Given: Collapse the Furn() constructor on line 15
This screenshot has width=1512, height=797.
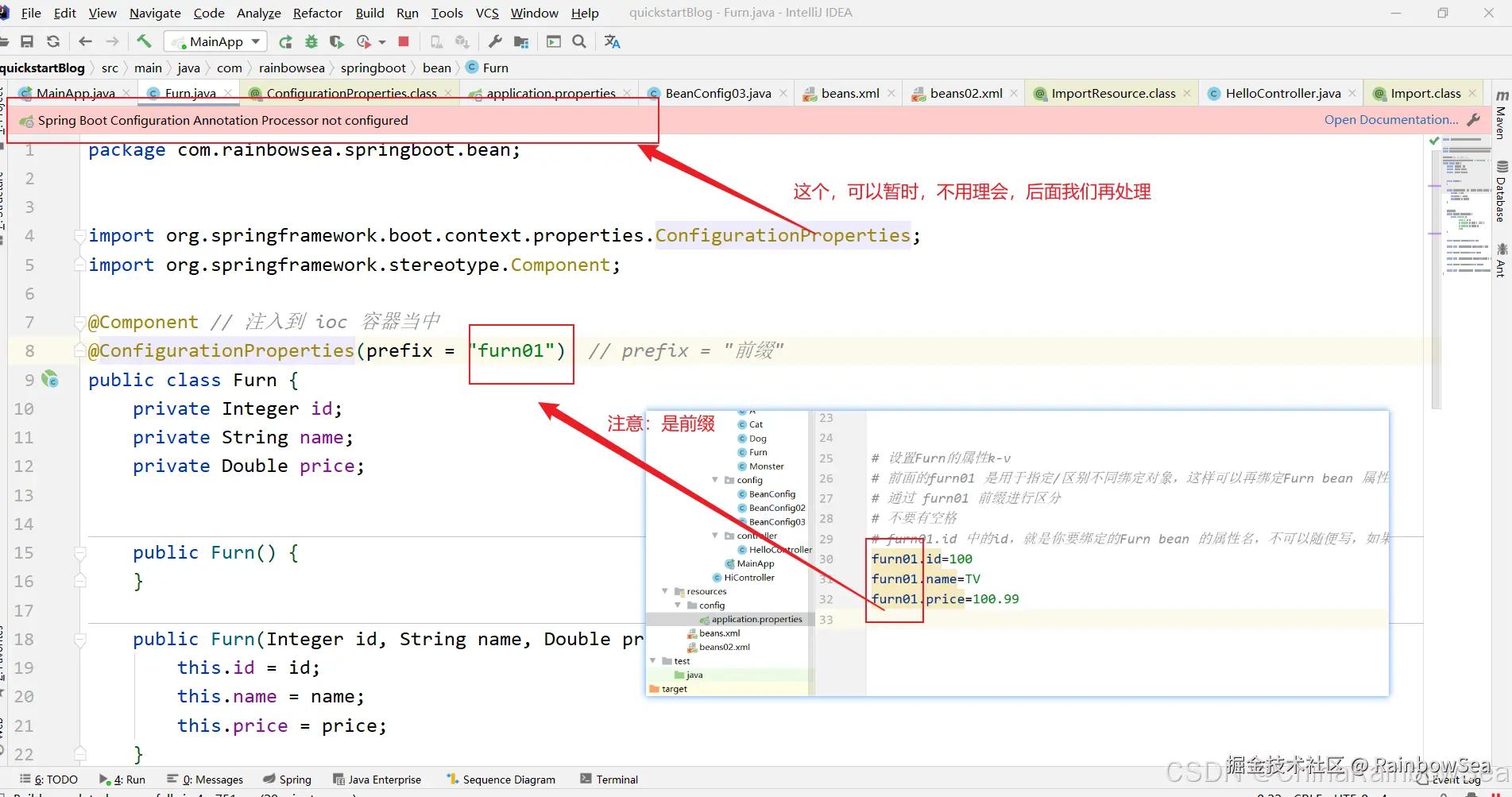Looking at the screenshot, I should point(80,553).
